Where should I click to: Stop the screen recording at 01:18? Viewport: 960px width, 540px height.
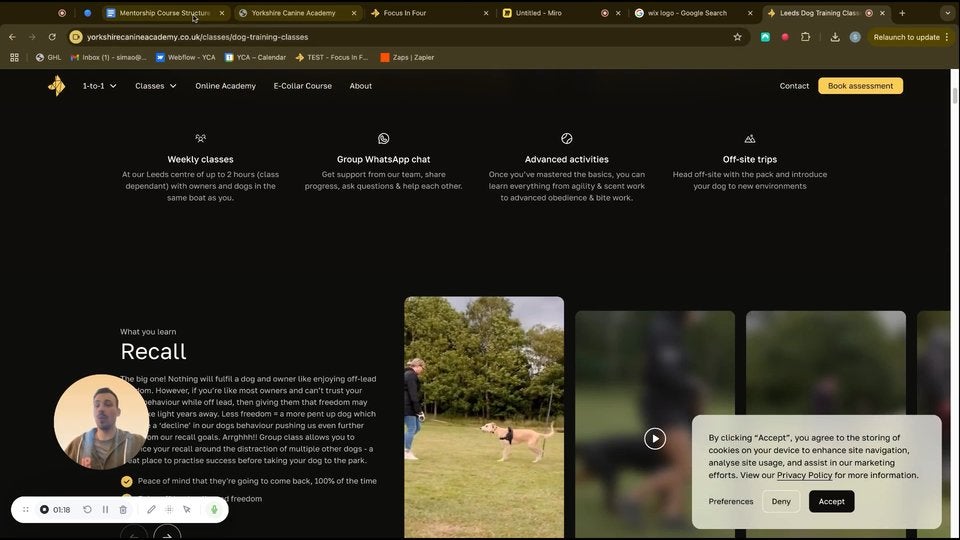point(45,509)
